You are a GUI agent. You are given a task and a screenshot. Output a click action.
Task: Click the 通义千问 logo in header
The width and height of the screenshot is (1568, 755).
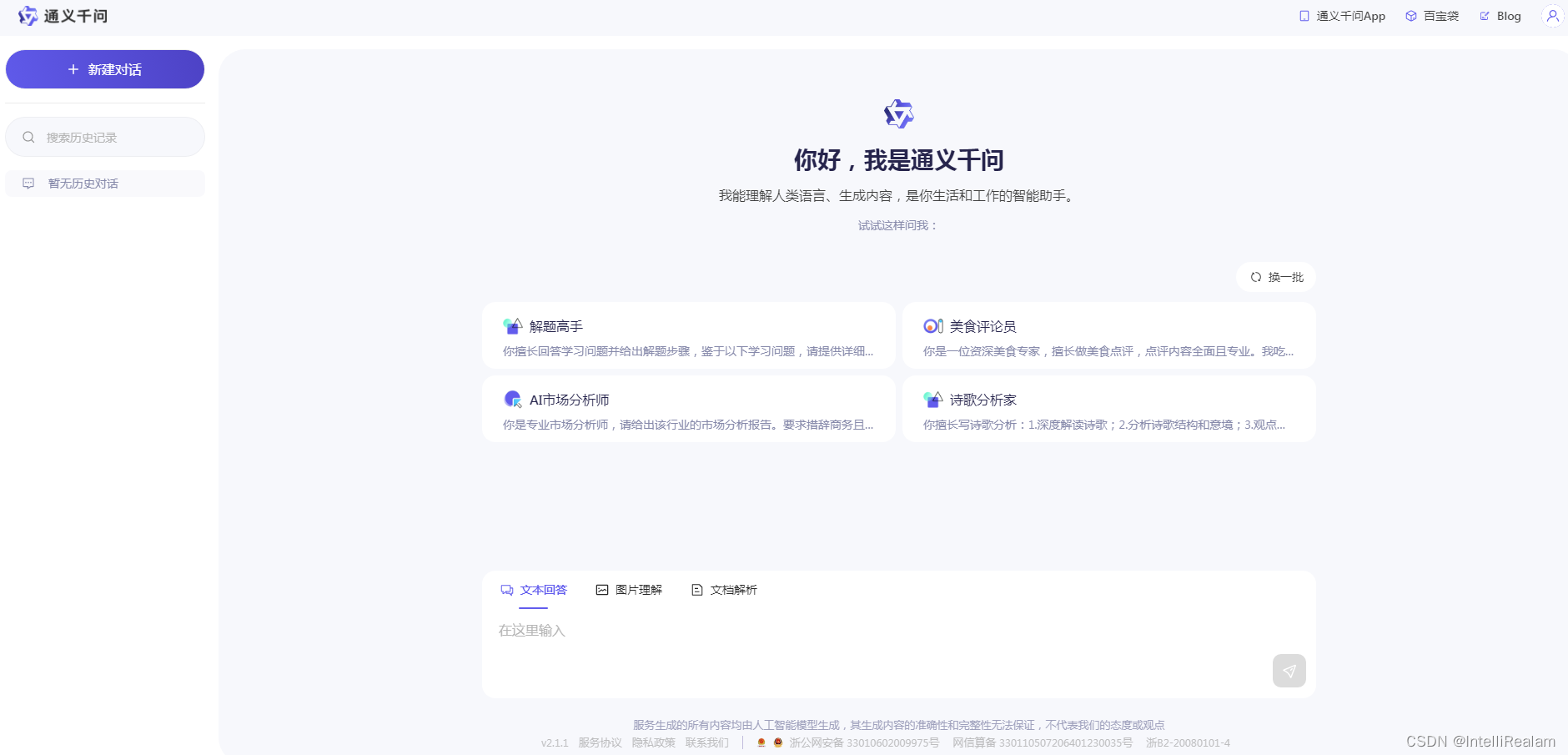pyautogui.click(x=63, y=16)
